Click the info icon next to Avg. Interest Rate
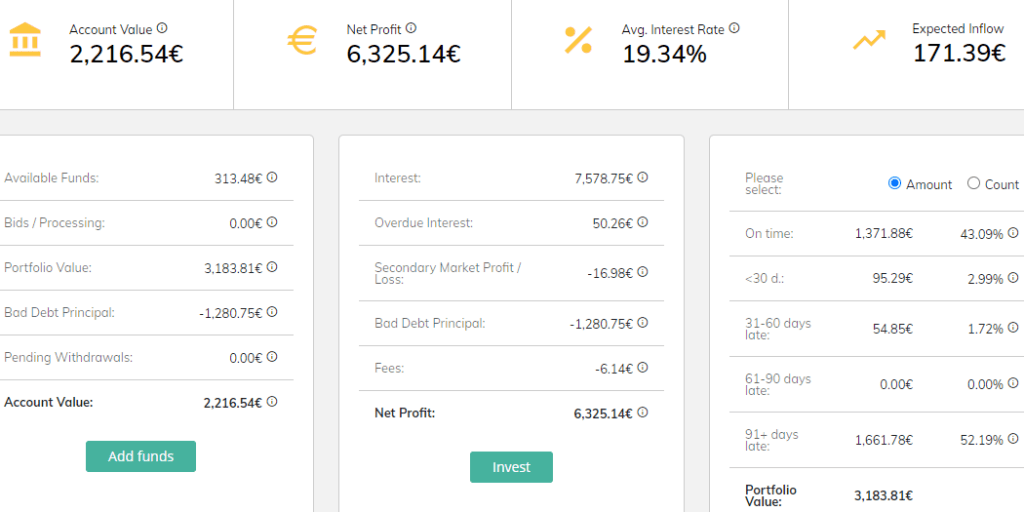Image resolution: width=1024 pixels, height=512 pixels. click(x=734, y=29)
